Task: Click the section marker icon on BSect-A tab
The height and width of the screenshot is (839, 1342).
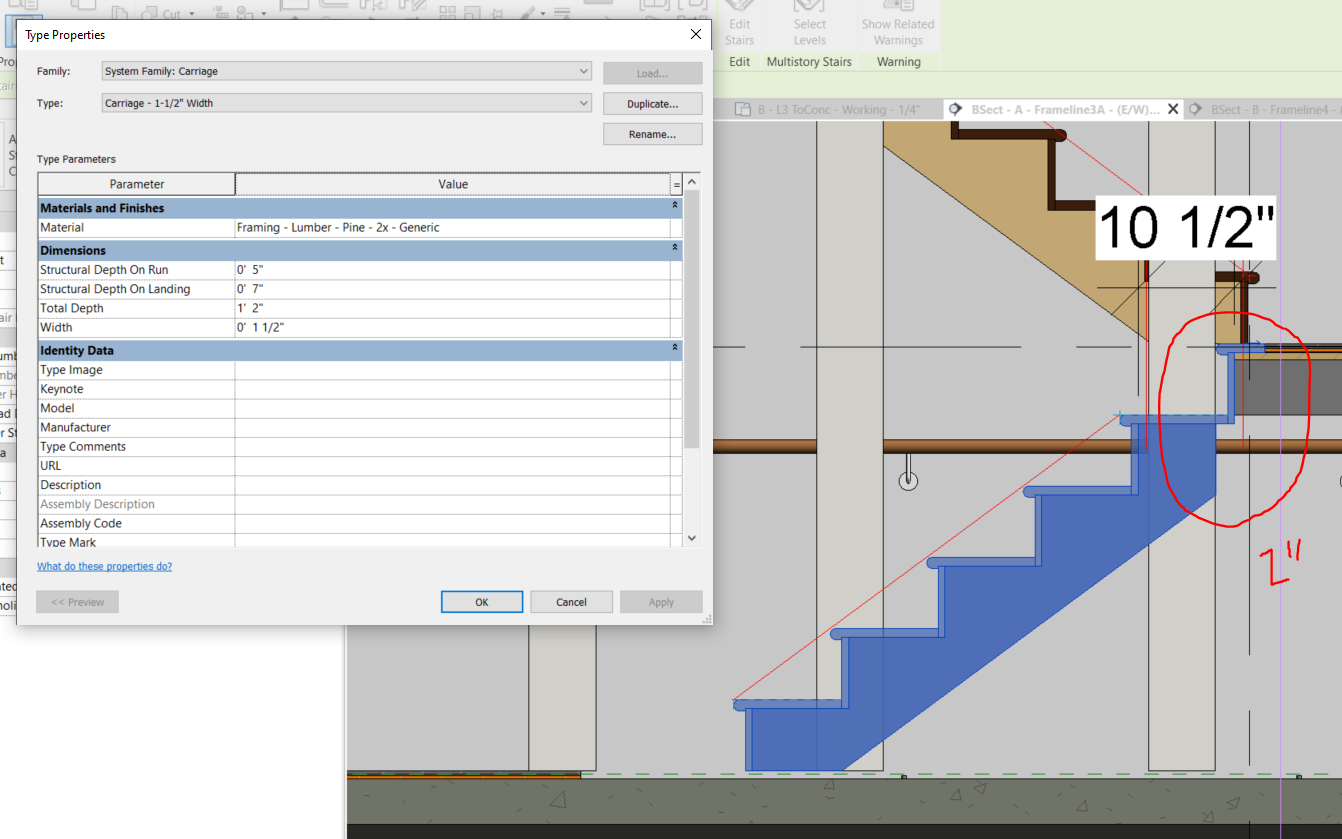Action: coord(955,108)
